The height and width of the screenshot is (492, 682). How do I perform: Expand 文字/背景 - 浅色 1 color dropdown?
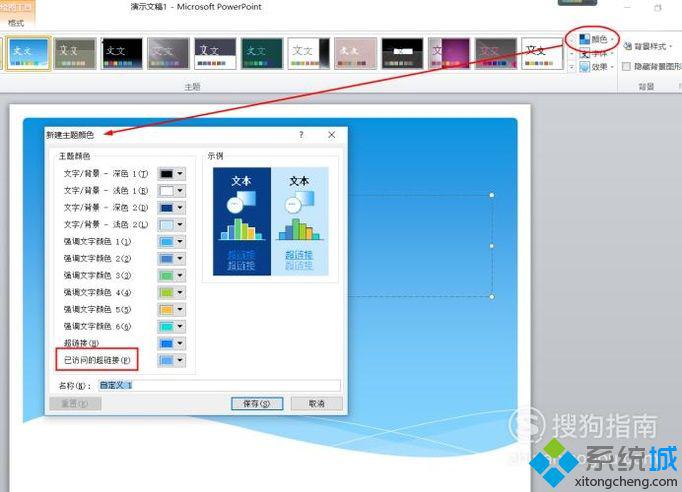click(180, 190)
